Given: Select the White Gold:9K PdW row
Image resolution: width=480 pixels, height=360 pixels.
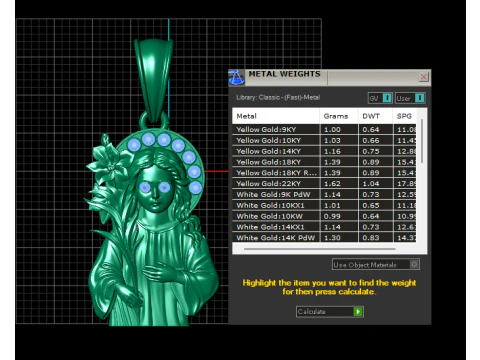Looking at the screenshot, I should tap(324, 194).
